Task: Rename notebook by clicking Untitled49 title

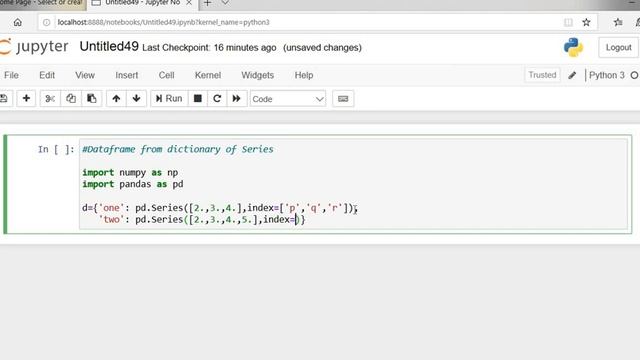Action: pos(109,47)
